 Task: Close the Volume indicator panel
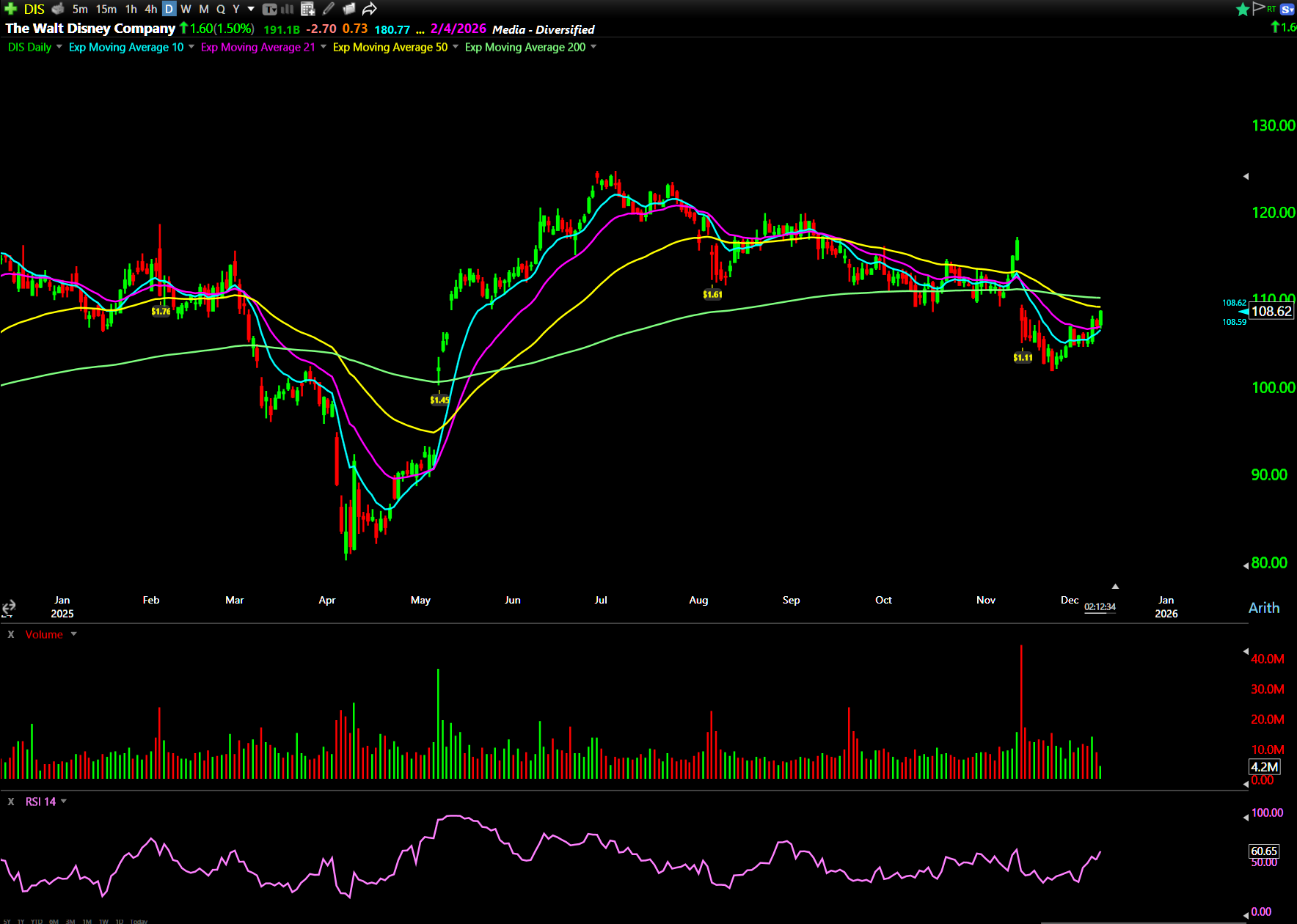coord(11,634)
